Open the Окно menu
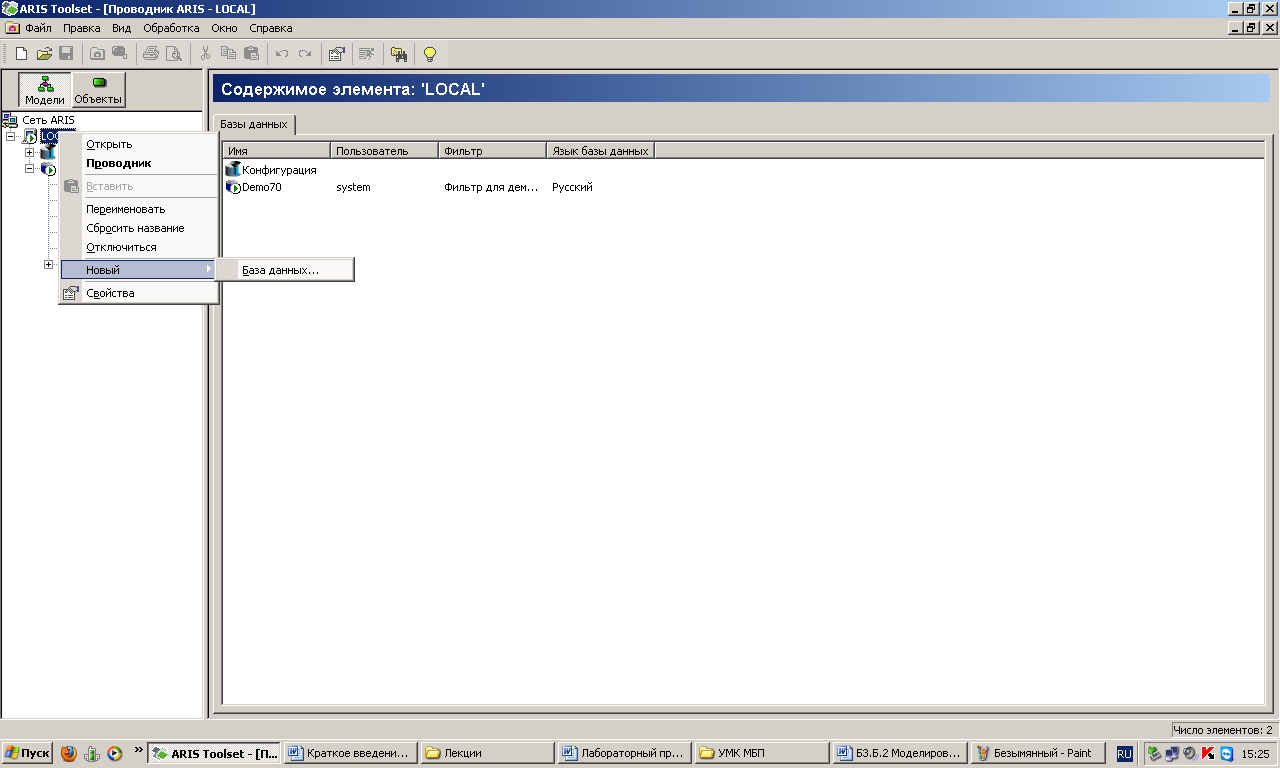 (225, 28)
